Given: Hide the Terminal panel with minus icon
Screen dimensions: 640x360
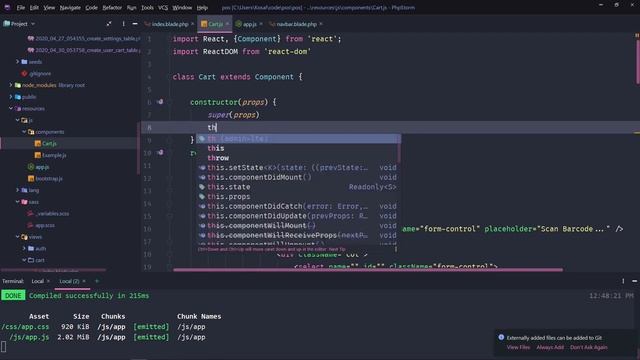Looking at the screenshot, I should tap(634, 281).
